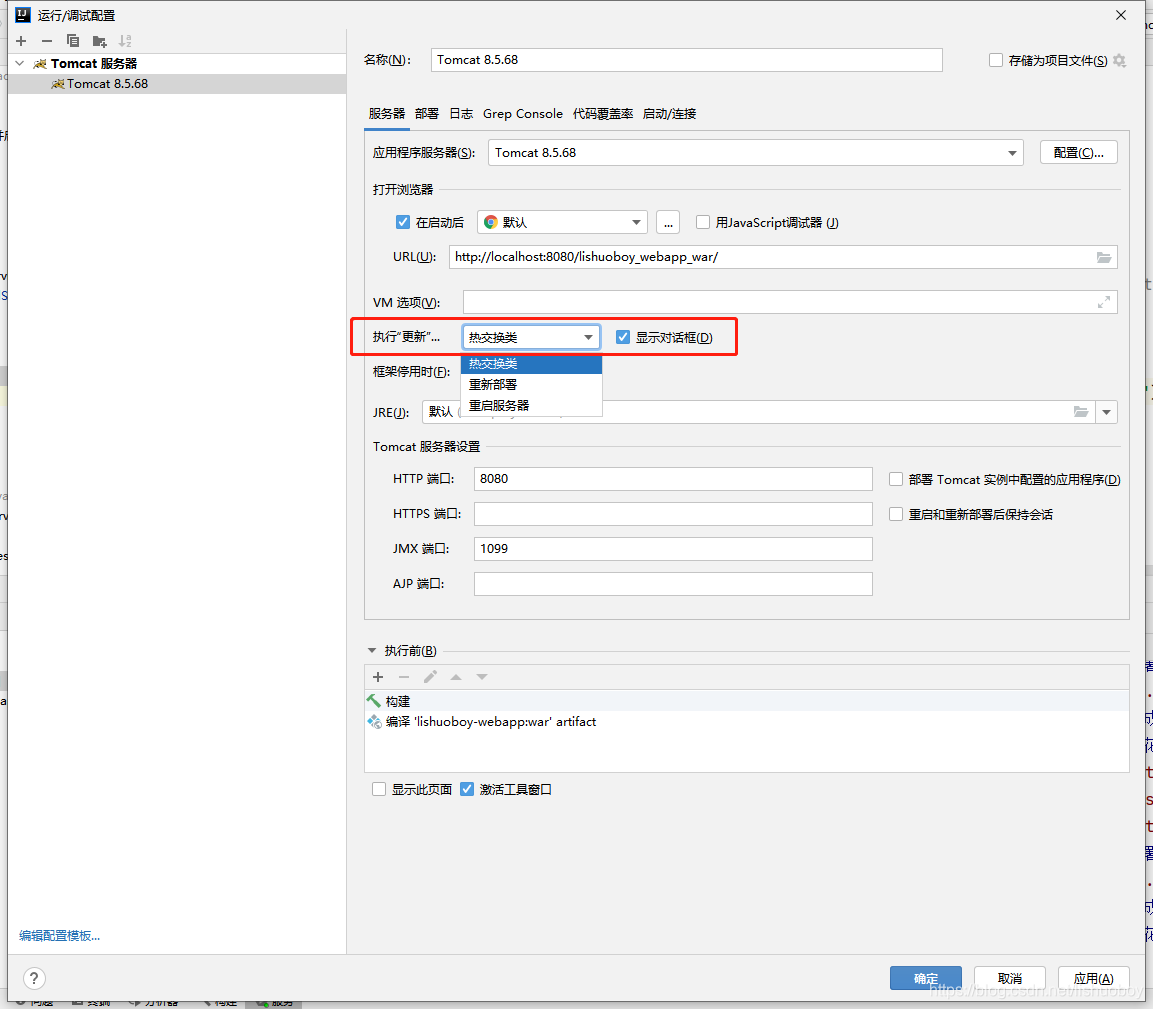Image resolution: width=1153 pixels, height=1009 pixels.
Task: Select the 'lishuoboy-webapp:war' artifact build task
Action: coord(746,721)
